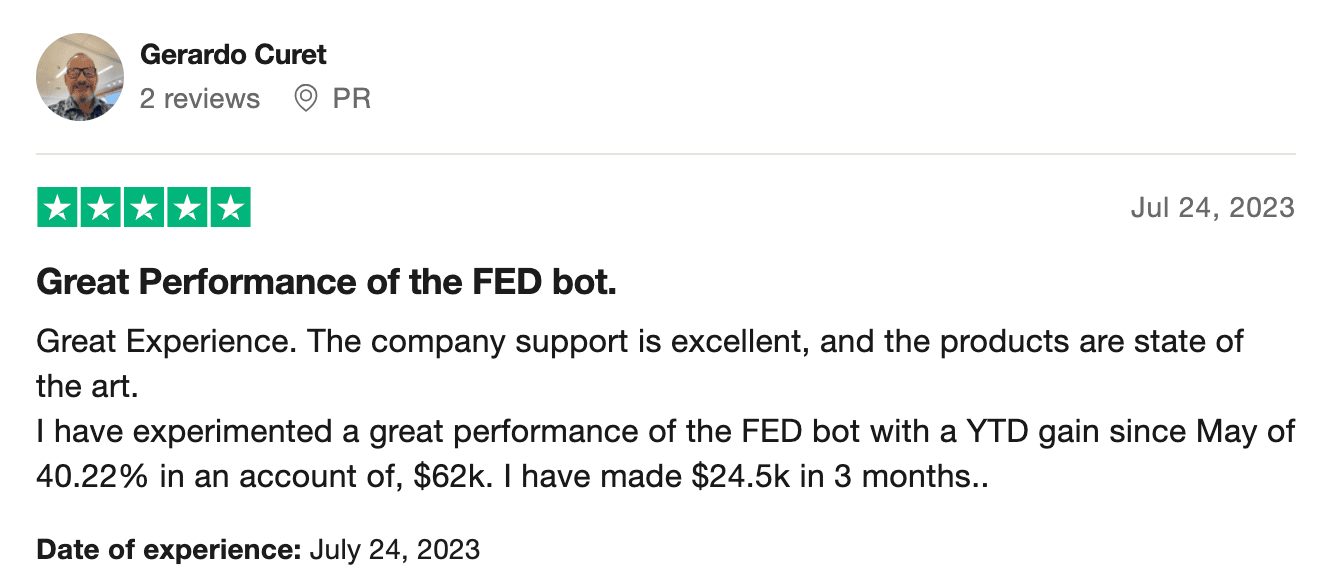The width and height of the screenshot is (1332, 584).
Task: Open the "2 reviews" count link
Action: point(199,98)
